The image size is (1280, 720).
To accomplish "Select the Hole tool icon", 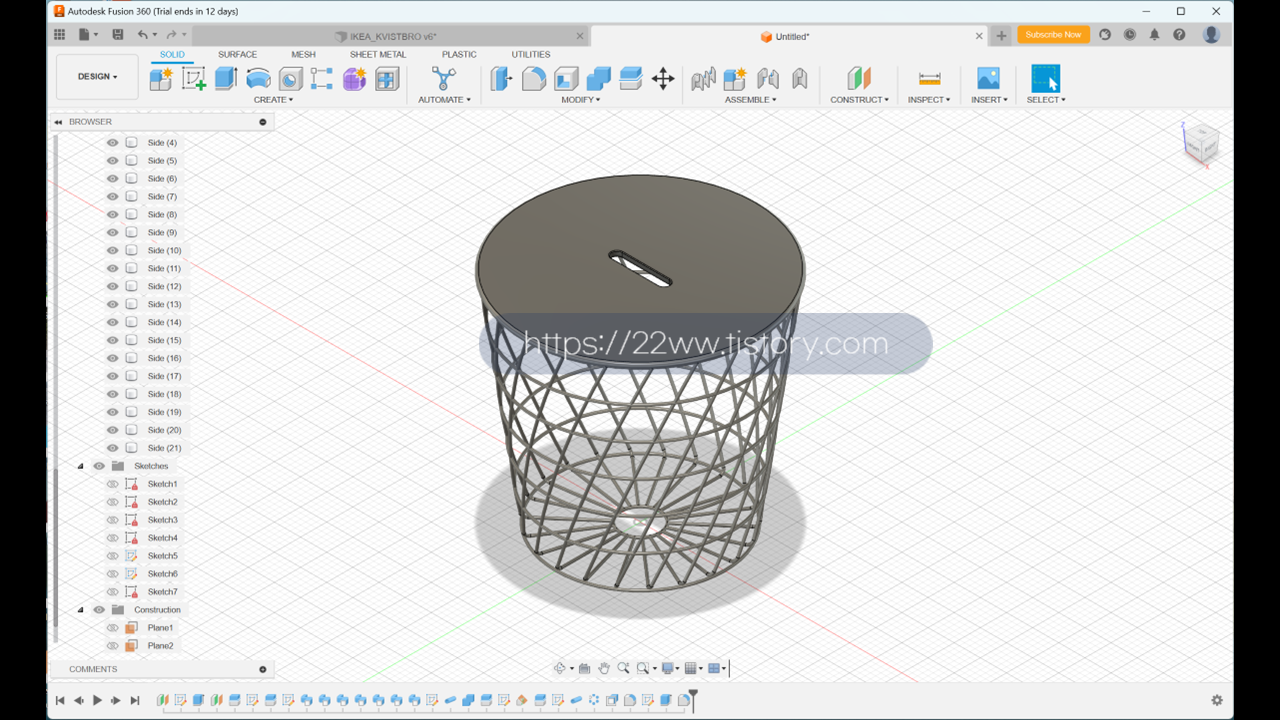I will [290, 79].
